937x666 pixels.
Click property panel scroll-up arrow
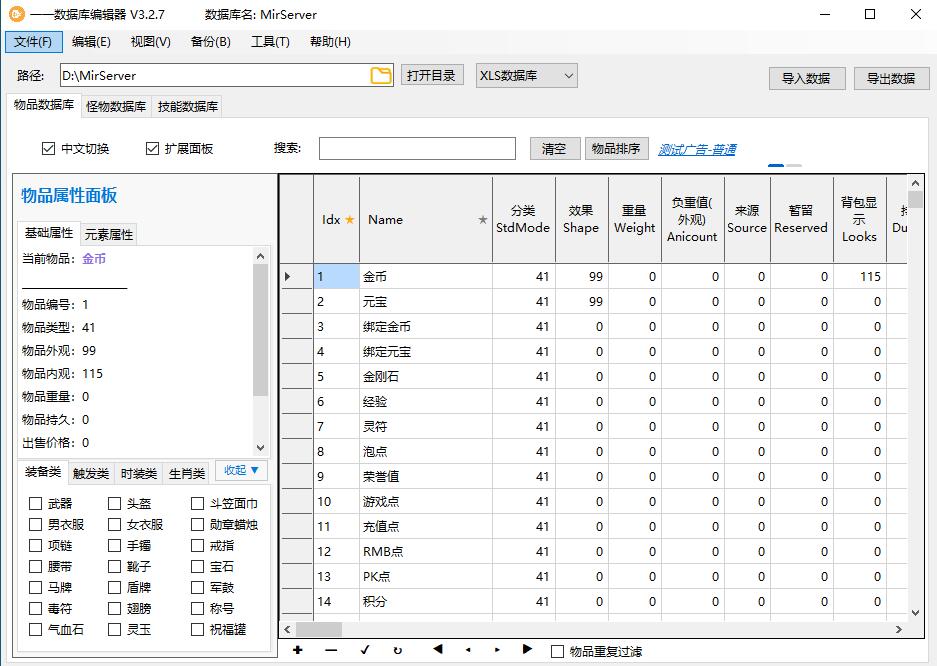click(x=260, y=256)
